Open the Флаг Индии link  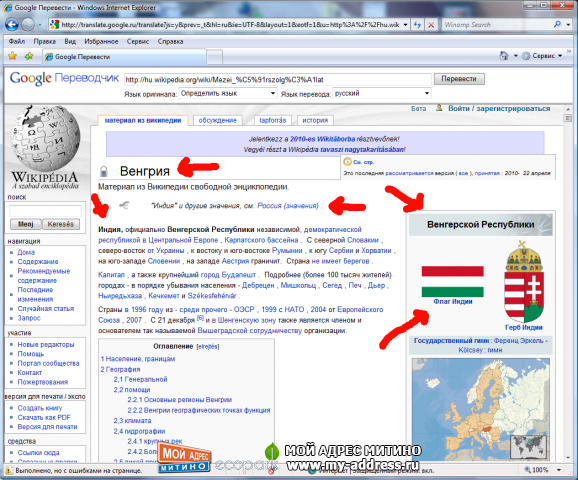pos(453,301)
